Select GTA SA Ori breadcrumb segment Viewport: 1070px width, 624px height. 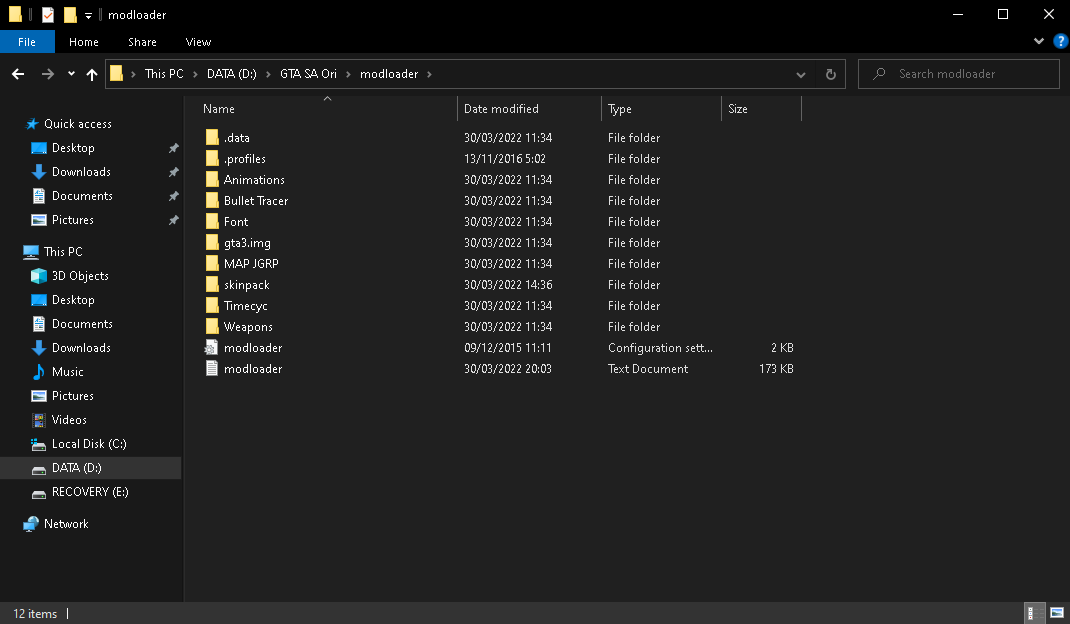pos(308,74)
